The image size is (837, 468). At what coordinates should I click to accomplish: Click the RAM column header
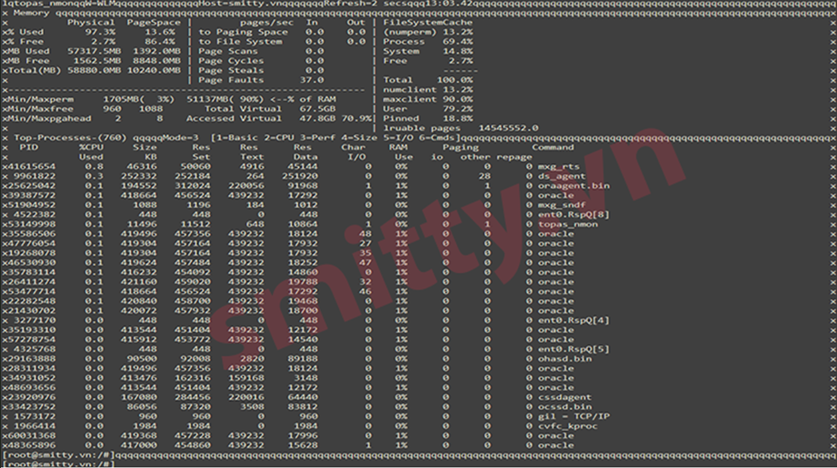[398, 147]
